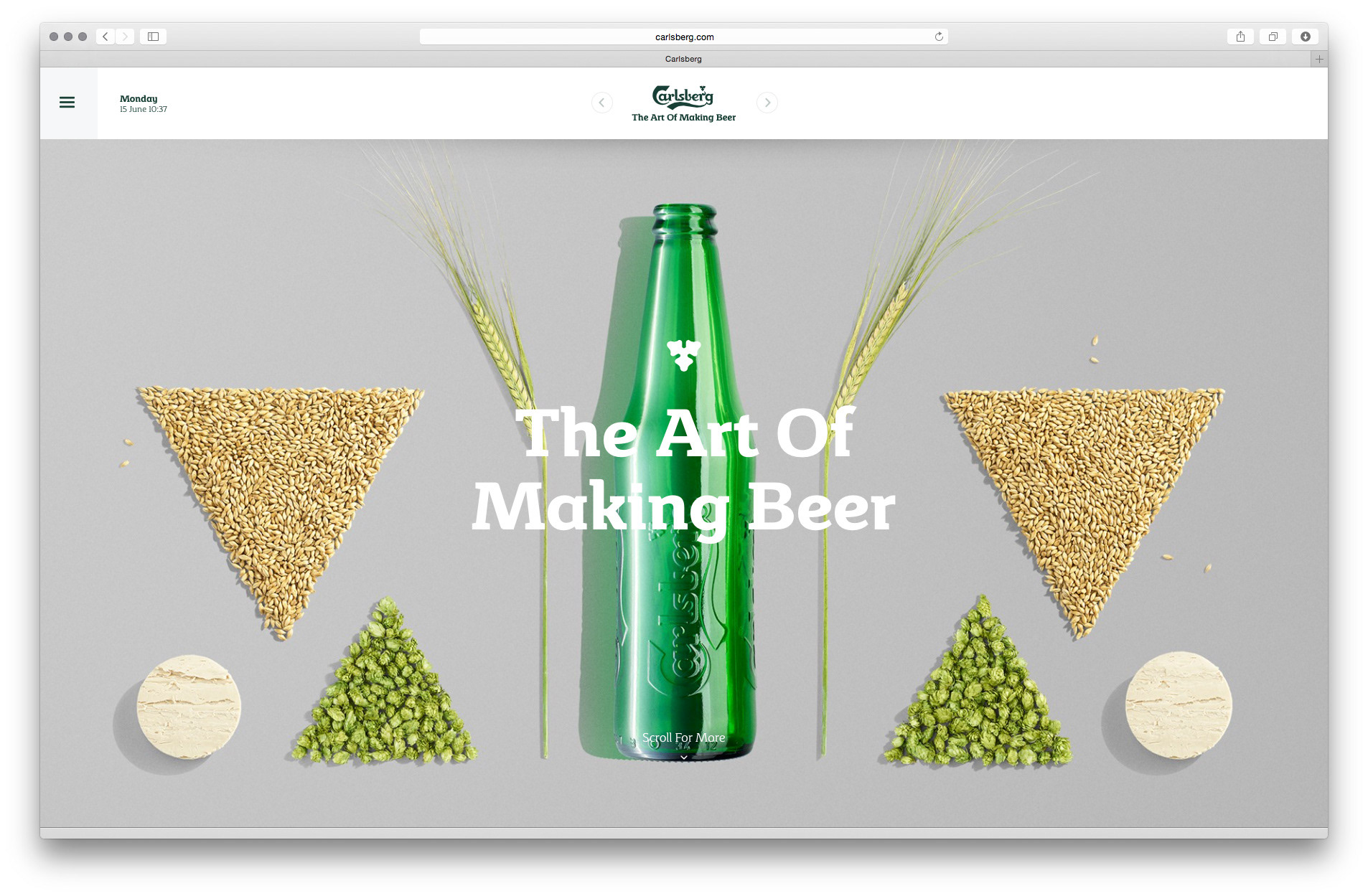Open the hamburger menu icon

(67, 103)
